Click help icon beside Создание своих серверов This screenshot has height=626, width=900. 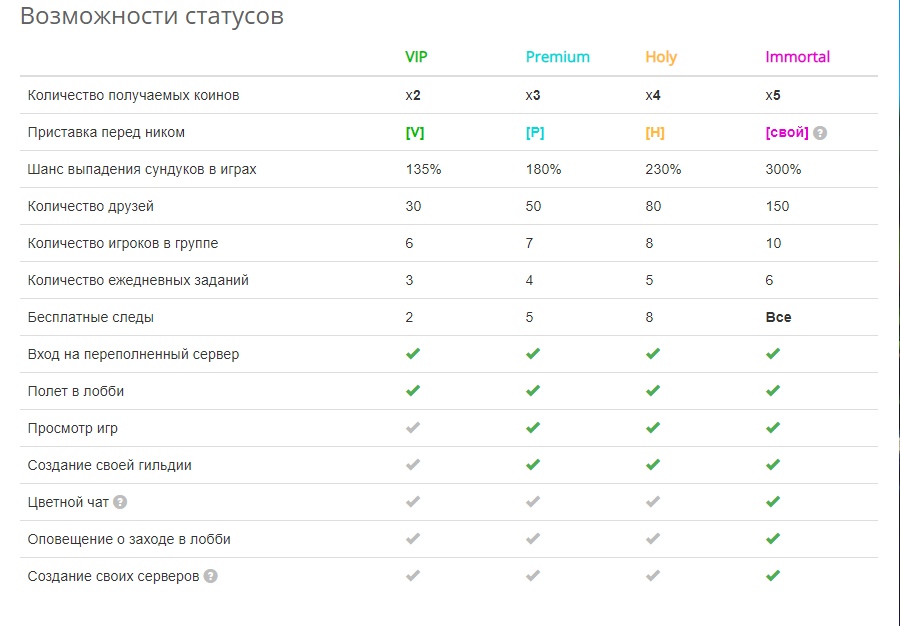[211, 576]
